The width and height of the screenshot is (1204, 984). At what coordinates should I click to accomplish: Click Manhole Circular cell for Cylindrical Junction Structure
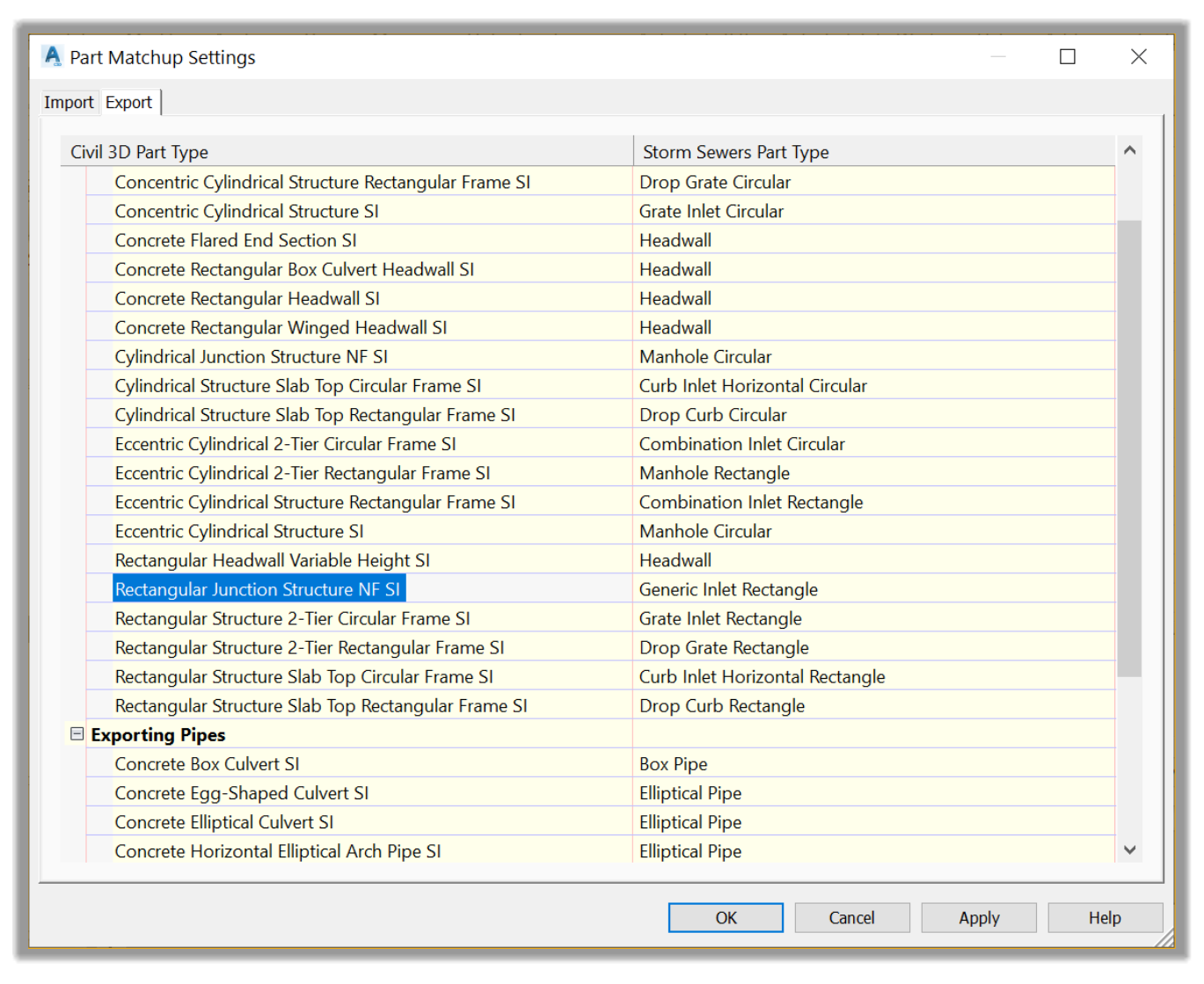coord(874,356)
